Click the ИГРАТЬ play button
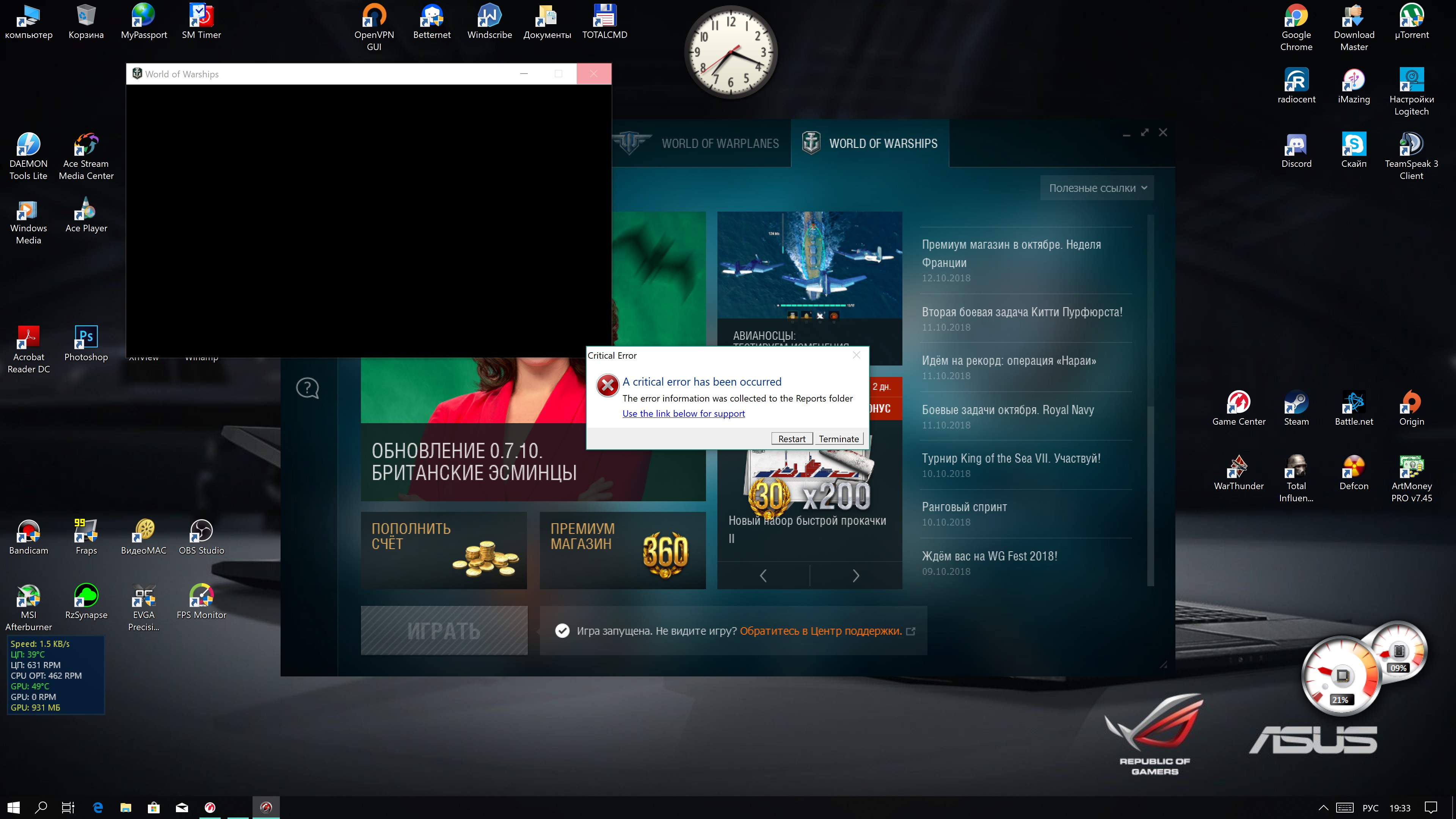The width and height of the screenshot is (1456, 819). coord(444,631)
